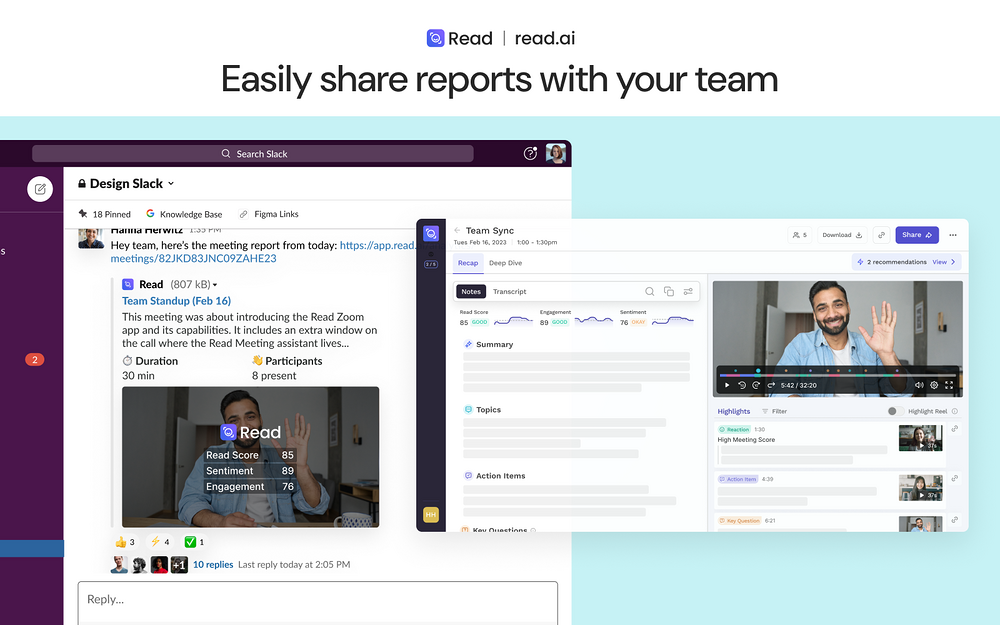1000x625 pixels.
Task: Click Download button
Action: 842,235
